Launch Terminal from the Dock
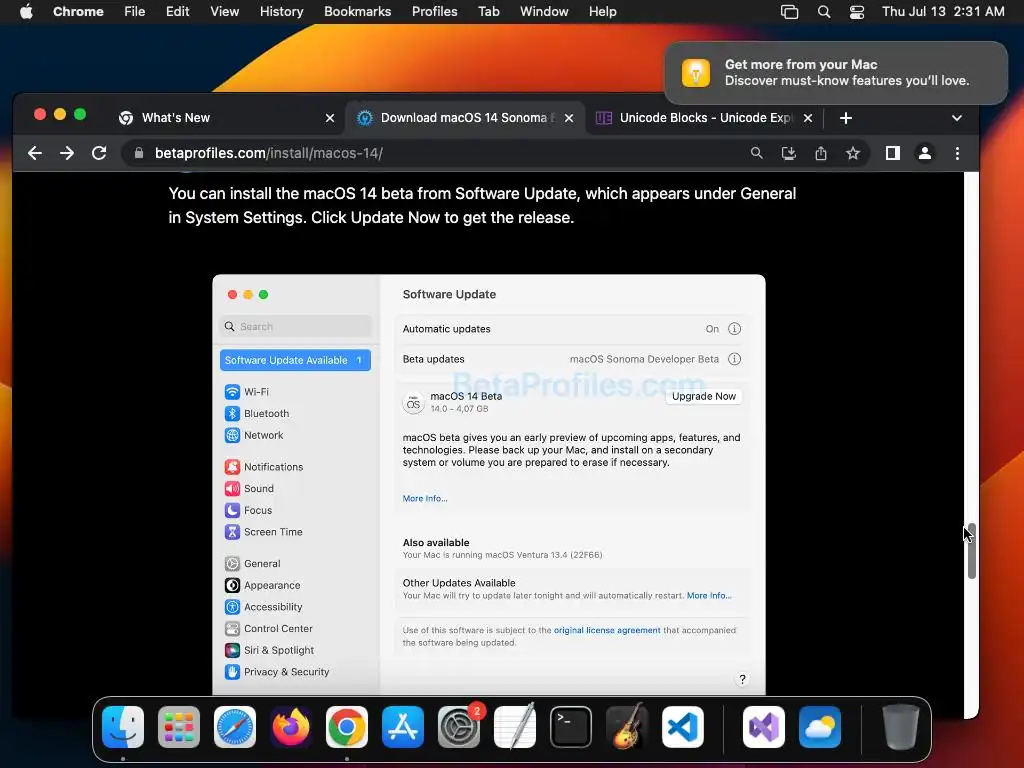Screen dimensions: 1024x768 (x=571, y=727)
